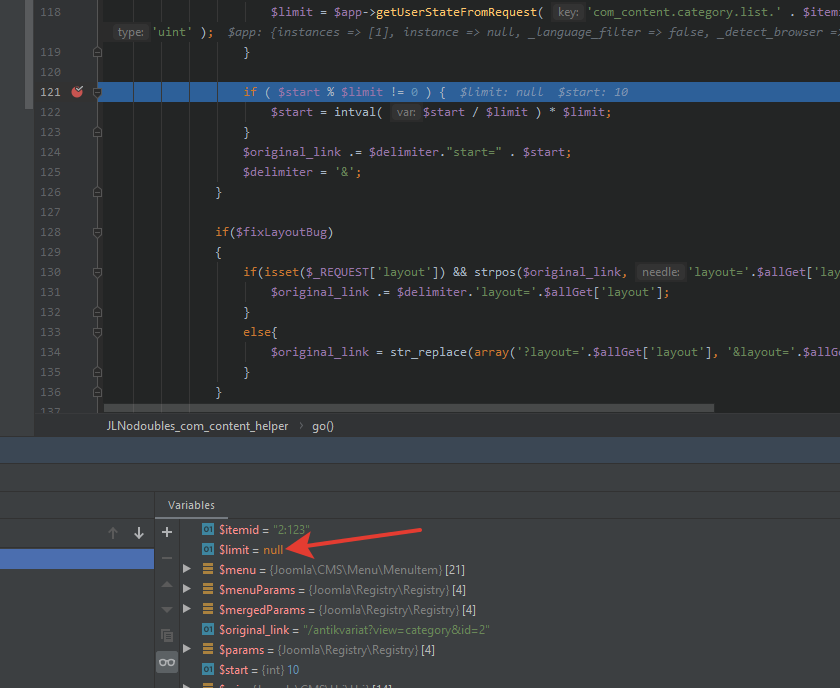
Task: Click the $original_link value type icon
Action: 208,629
